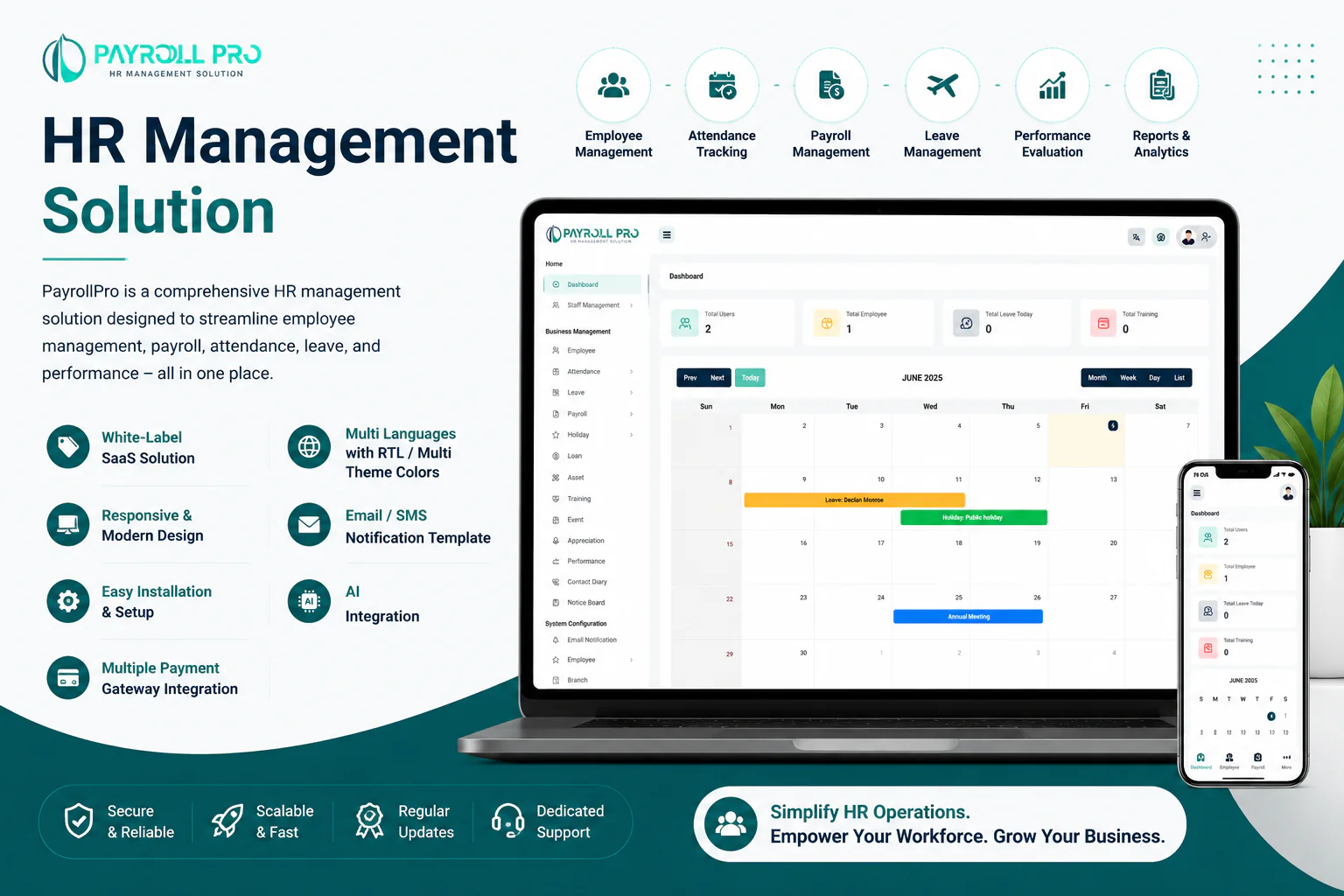Image resolution: width=1344 pixels, height=896 pixels.
Task: Click the Reports & Analytics clipboard icon
Action: (x=1161, y=86)
